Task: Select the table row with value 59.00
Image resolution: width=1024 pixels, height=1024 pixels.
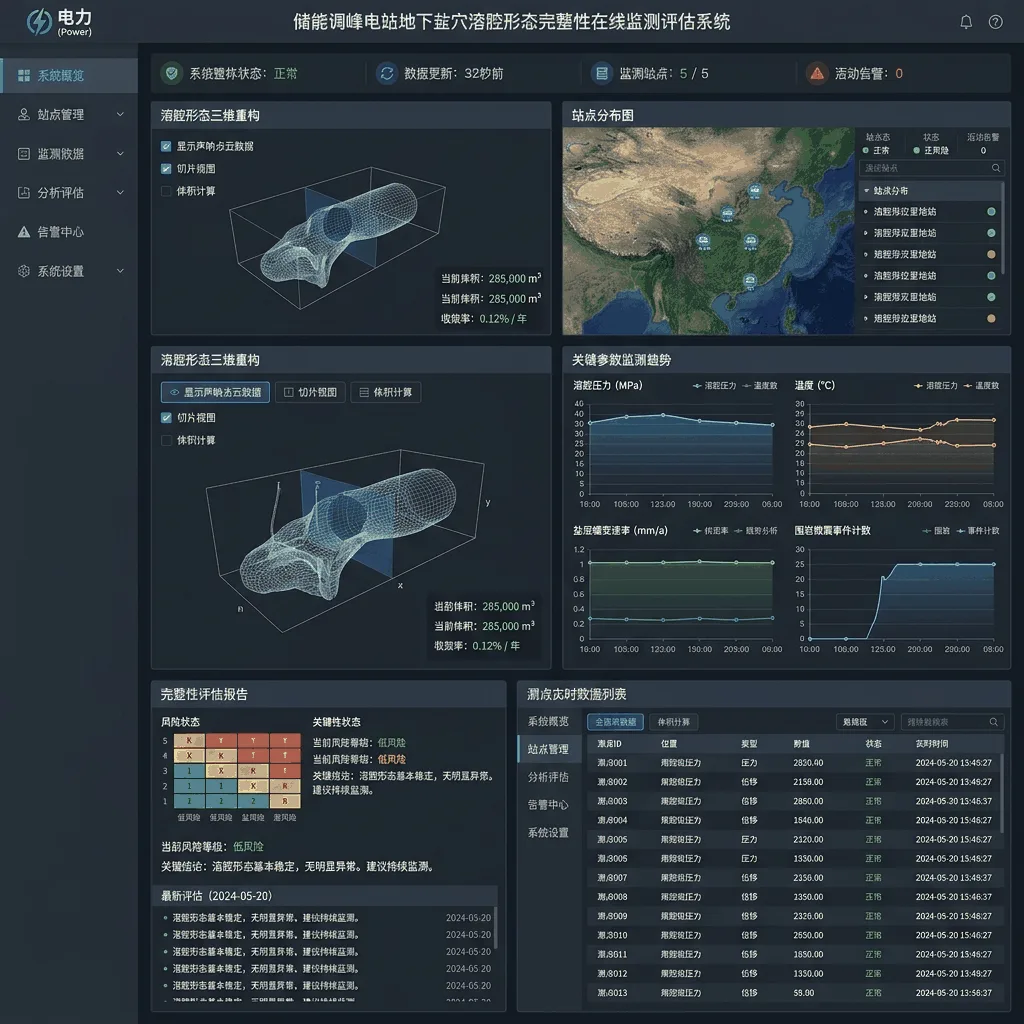Action: [x=794, y=993]
